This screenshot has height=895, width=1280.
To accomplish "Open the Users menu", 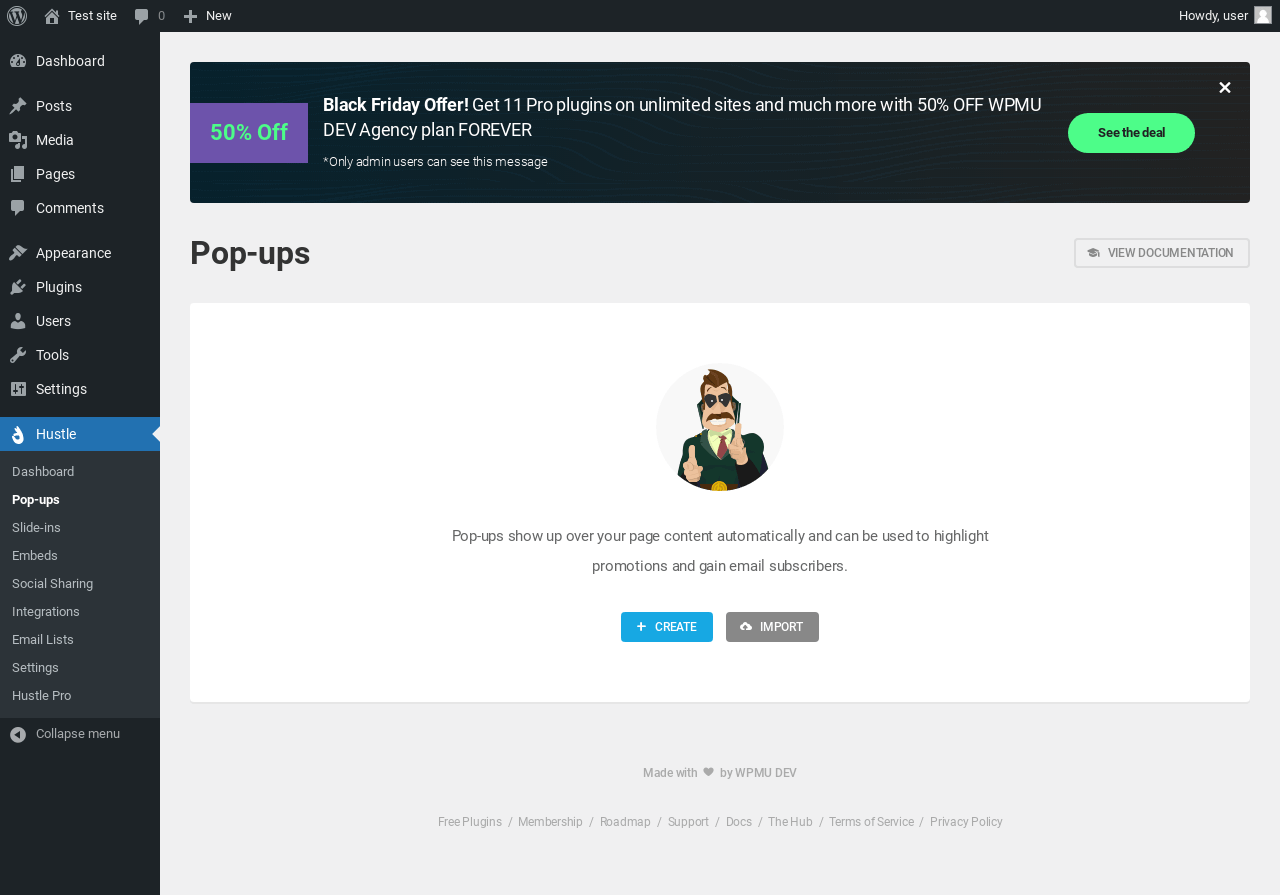I will 80,321.
